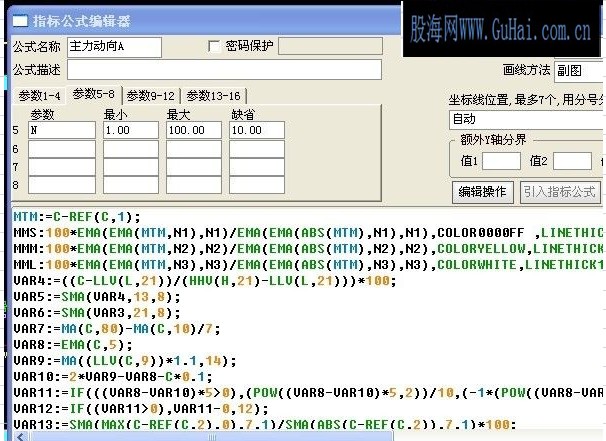Viewport: 606px width, 441px height.
Task: Click parameter 8 default field
Action: click(257, 185)
